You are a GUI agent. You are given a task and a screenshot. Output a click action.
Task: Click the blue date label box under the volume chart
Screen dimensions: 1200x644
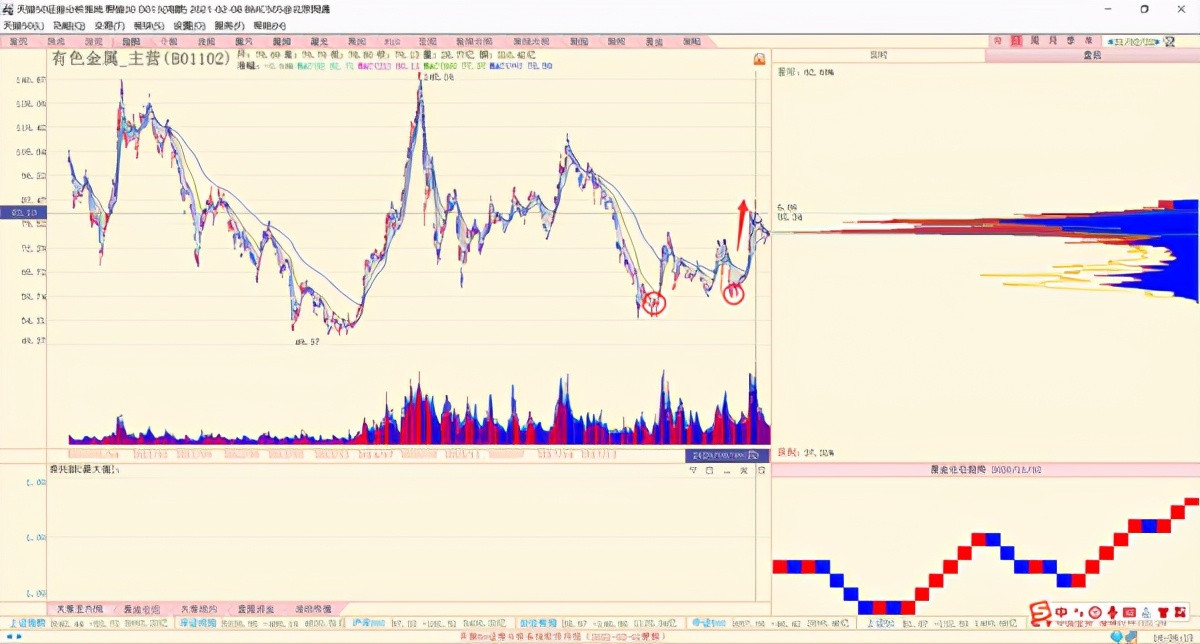pos(727,455)
